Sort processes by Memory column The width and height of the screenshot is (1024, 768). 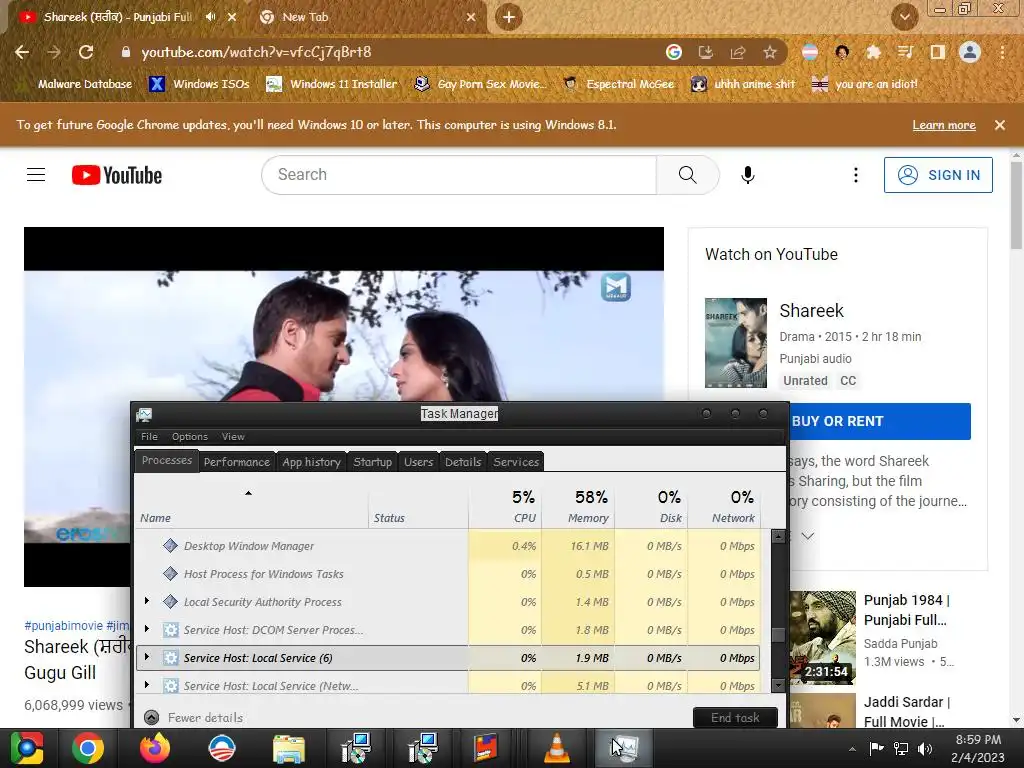pyautogui.click(x=578, y=506)
